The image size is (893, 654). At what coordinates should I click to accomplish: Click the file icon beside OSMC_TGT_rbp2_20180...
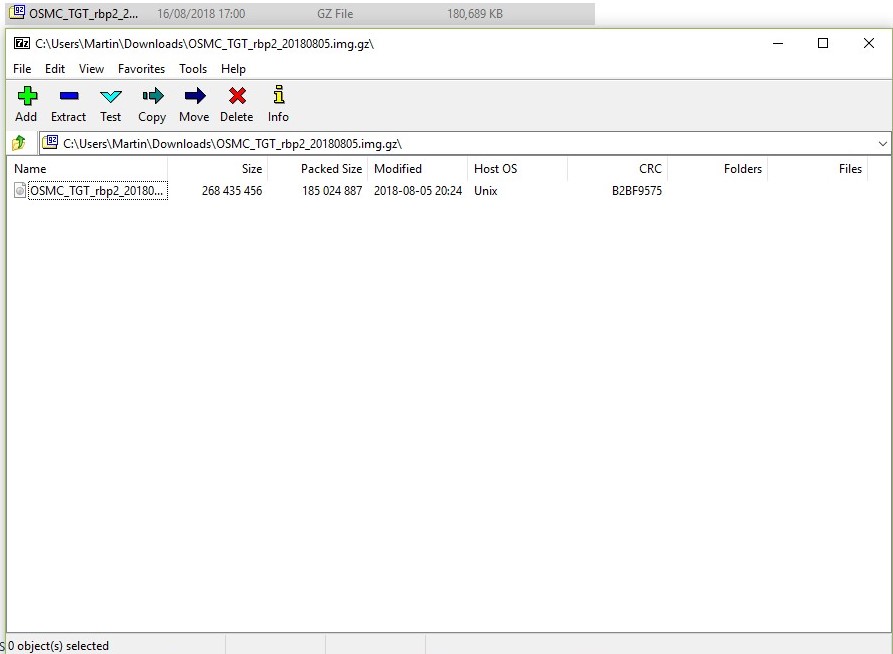click(x=20, y=190)
